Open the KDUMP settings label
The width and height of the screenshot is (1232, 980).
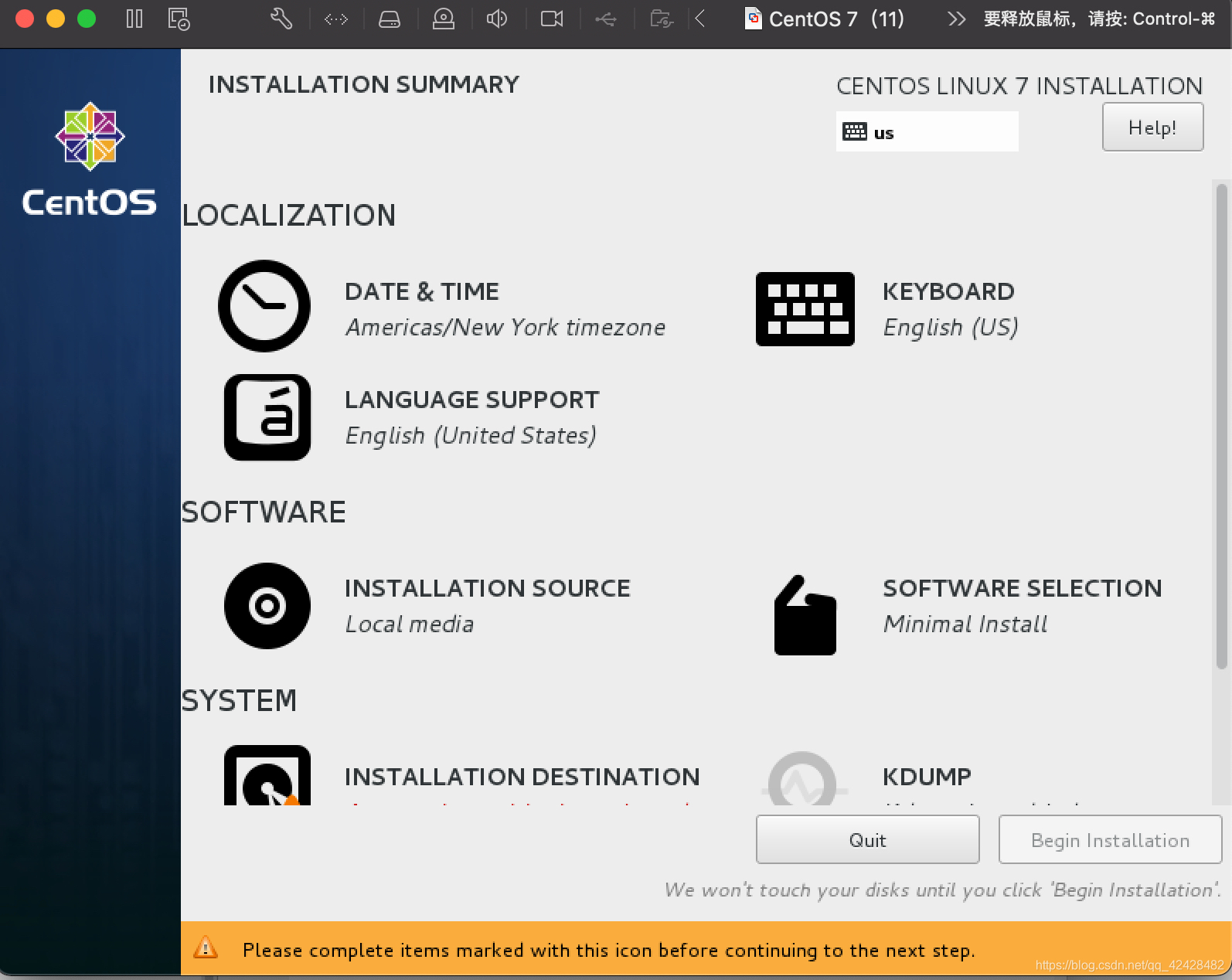[927, 777]
